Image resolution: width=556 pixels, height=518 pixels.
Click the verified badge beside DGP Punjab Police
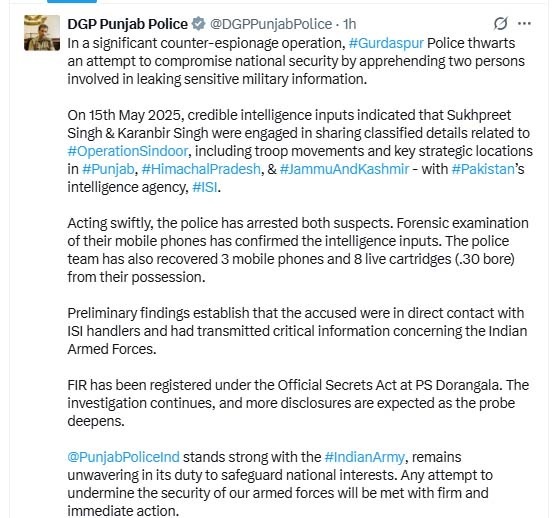(199, 24)
